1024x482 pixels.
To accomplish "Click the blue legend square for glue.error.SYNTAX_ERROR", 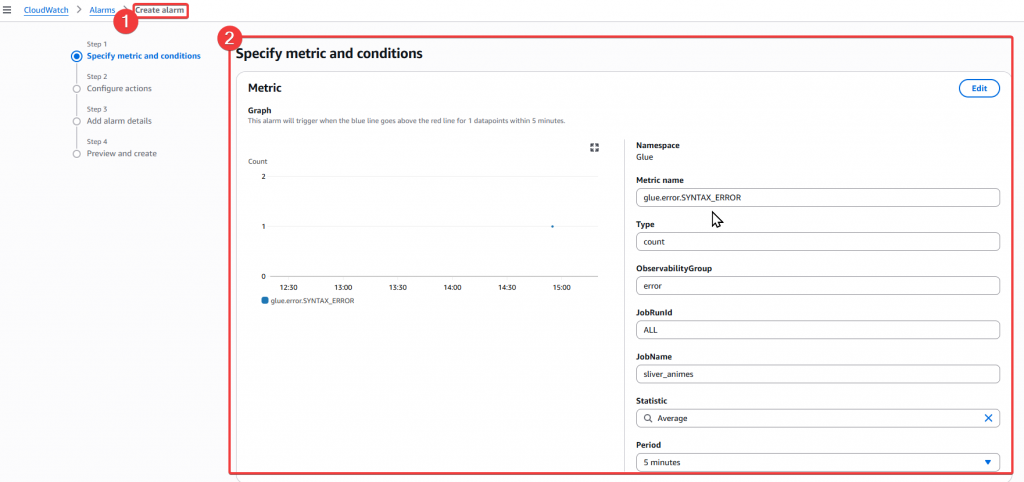I will tap(265, 300).
